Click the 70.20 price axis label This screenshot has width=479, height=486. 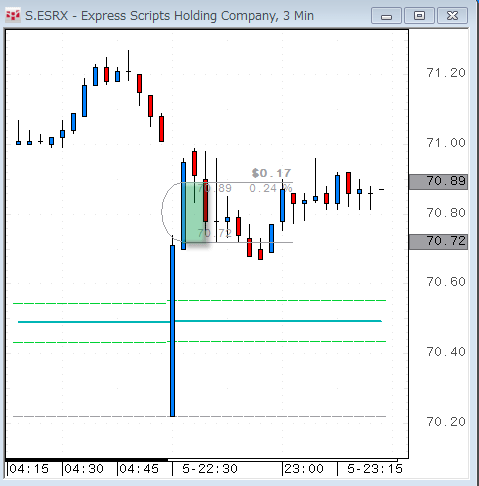pyautogui.click(x=446, y=422)
